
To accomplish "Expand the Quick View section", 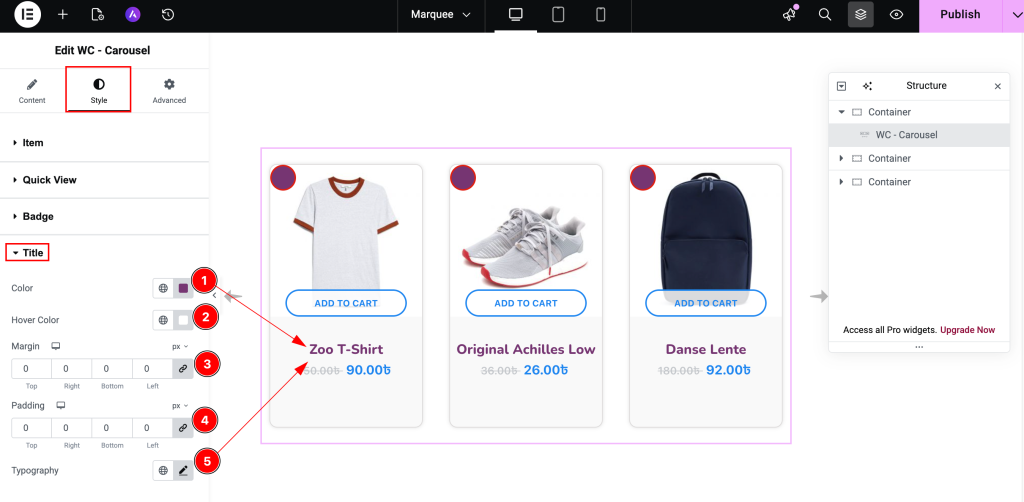I will [x=50, y=180].
